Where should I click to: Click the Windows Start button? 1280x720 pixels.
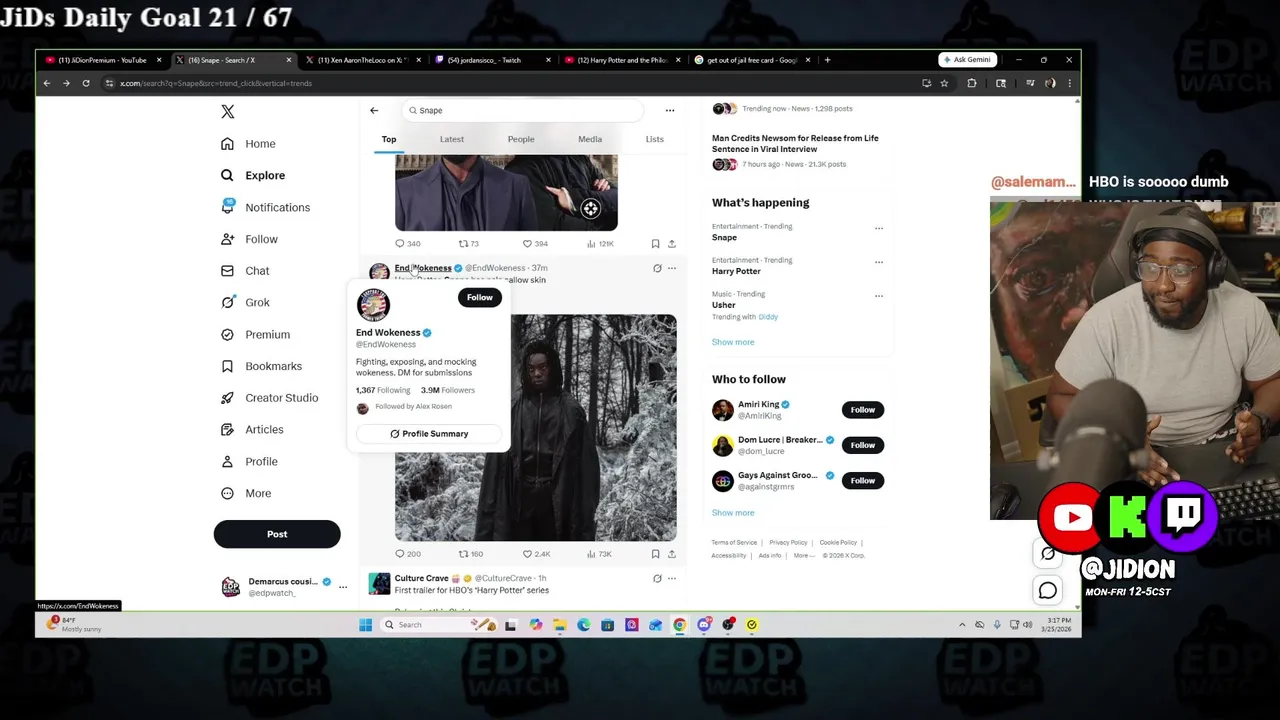coord(365,625)
